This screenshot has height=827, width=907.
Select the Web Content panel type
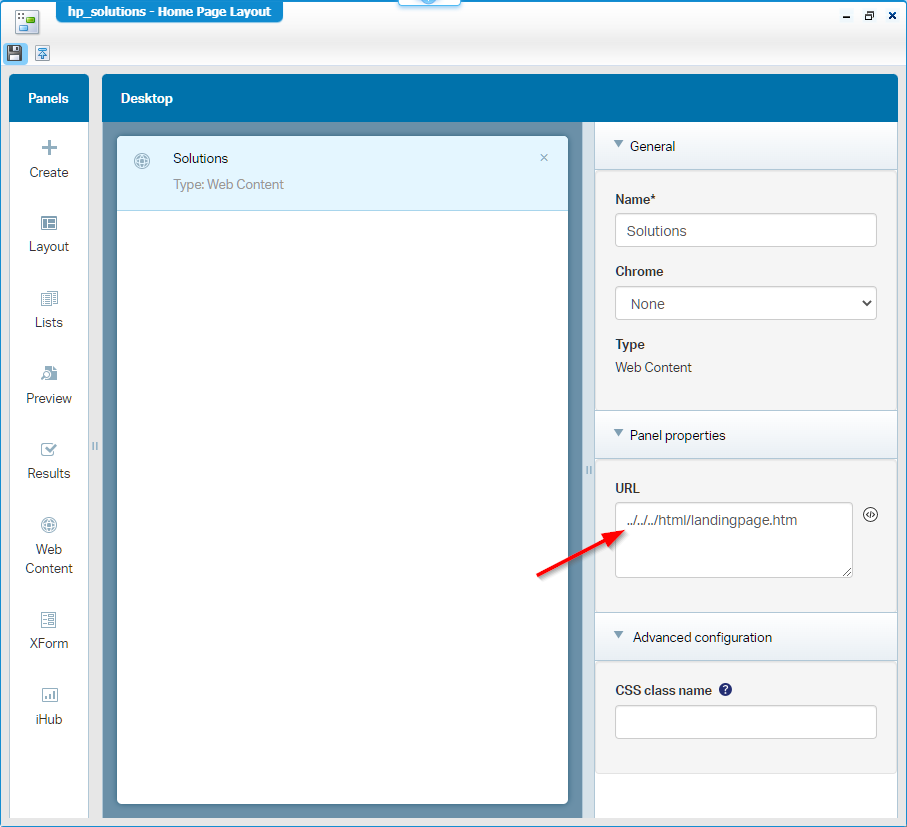49,545
